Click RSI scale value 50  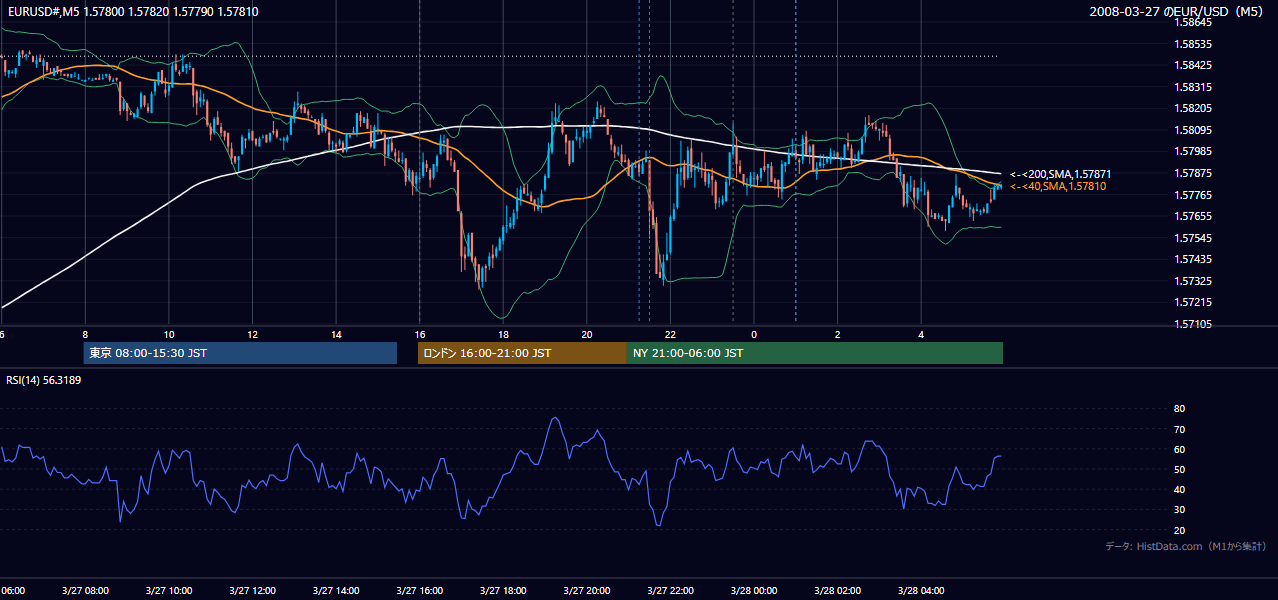point(1180,469)
